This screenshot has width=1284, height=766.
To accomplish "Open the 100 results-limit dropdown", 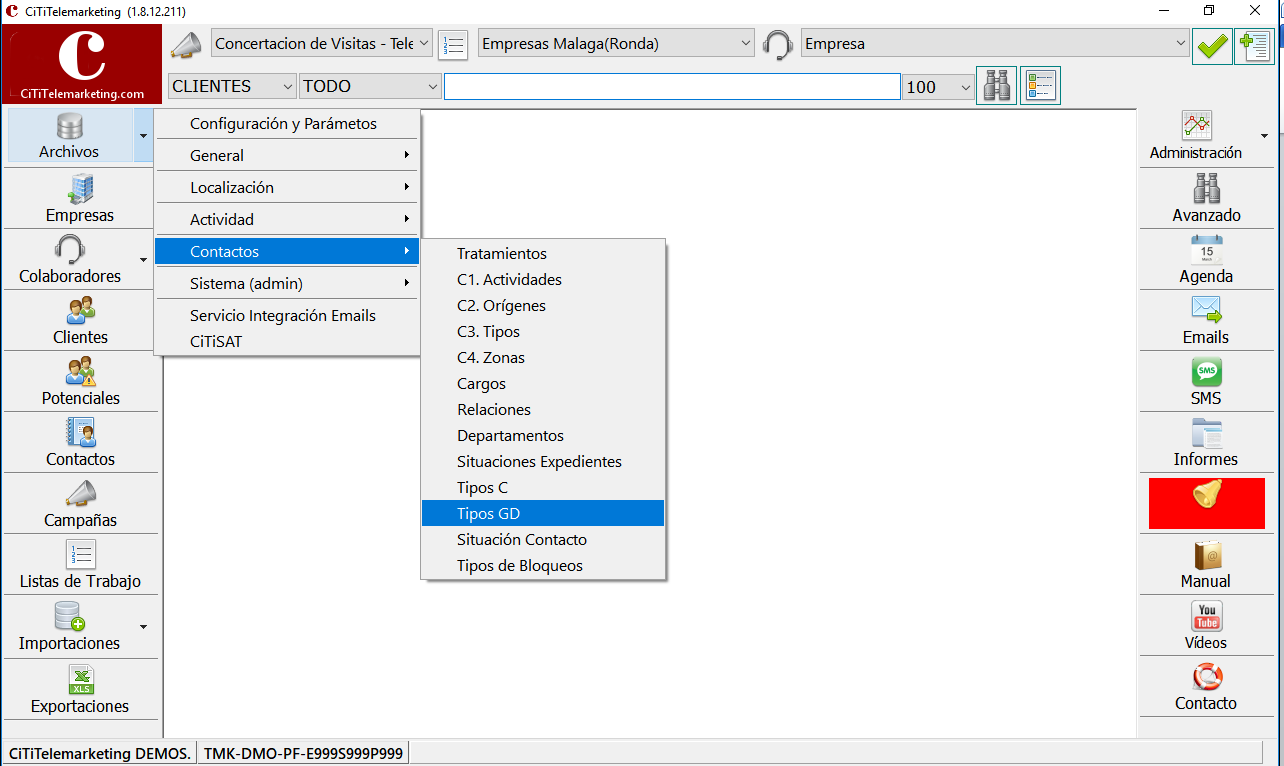I will coord(965,87).
